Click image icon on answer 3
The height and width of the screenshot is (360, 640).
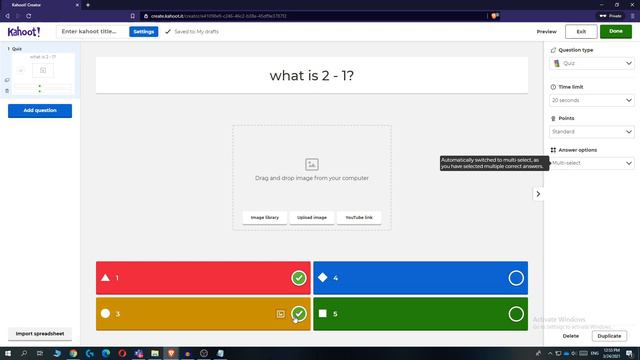point(281,314)
